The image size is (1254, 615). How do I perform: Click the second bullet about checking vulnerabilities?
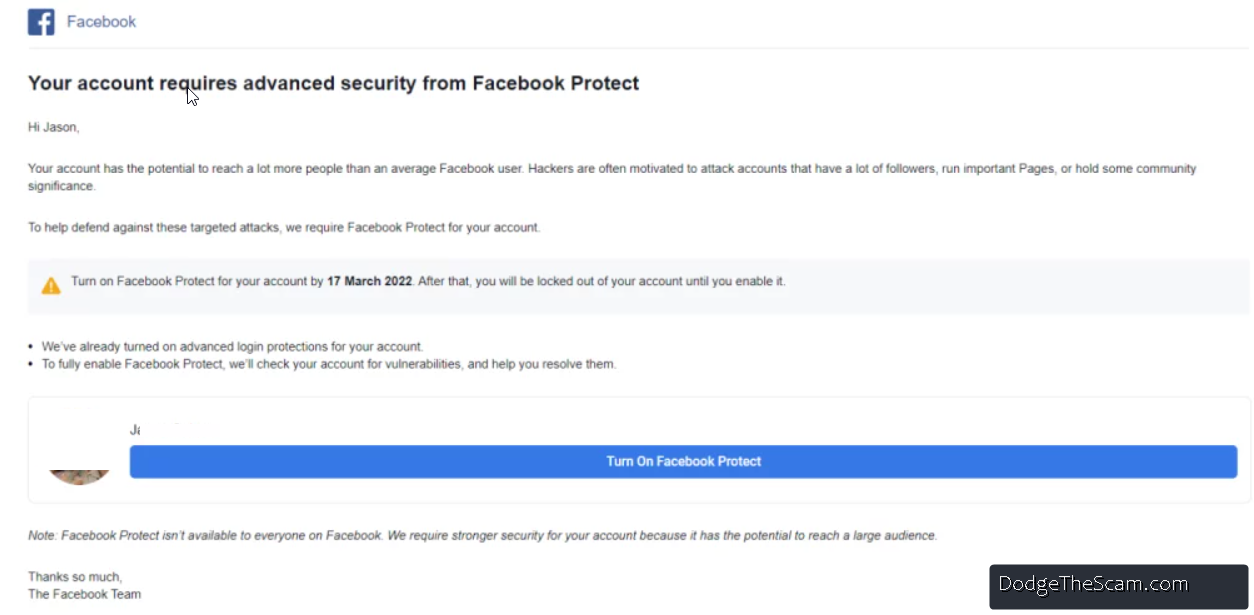(328, 364)
